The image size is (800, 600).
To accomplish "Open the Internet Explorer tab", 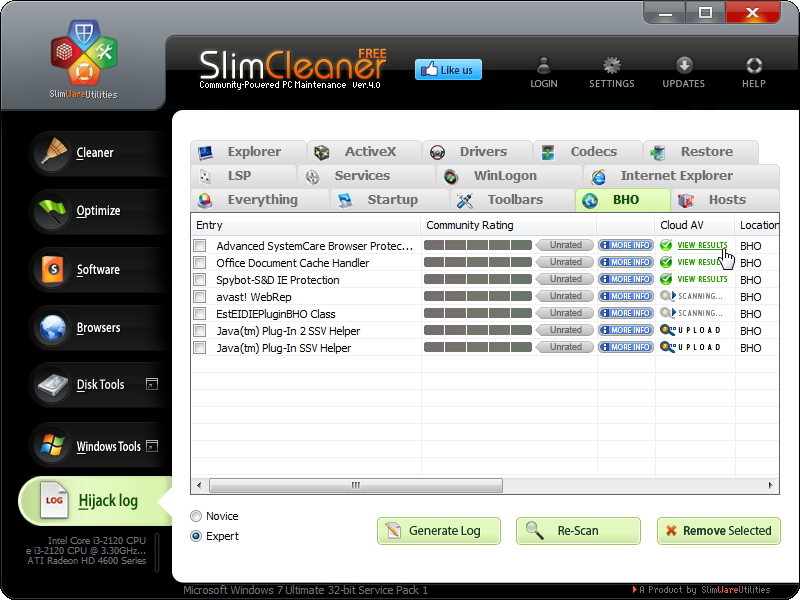I will coord(681,176).
